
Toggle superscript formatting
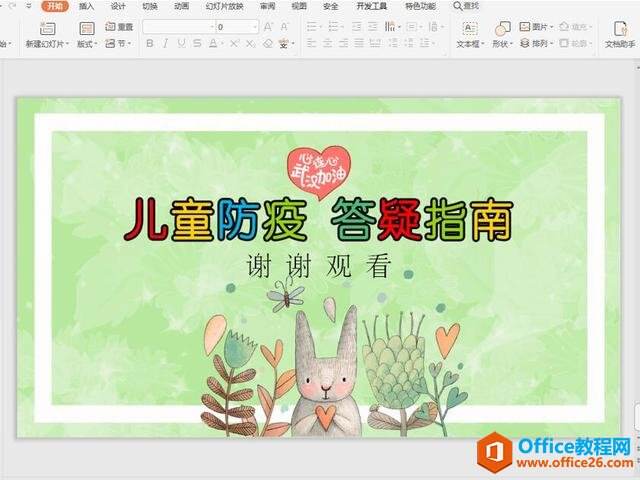(234, 43)
